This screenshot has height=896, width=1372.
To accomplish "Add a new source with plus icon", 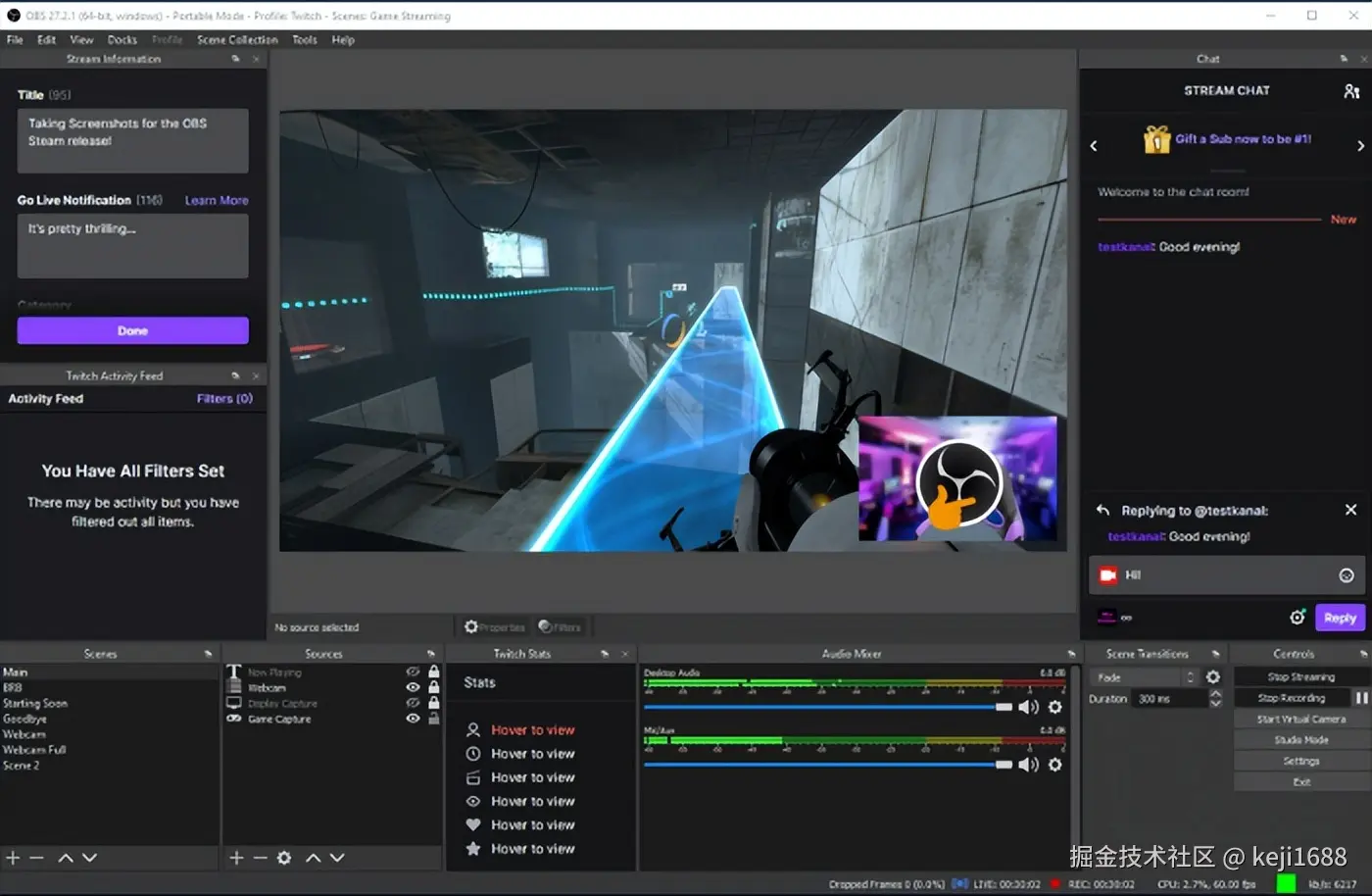I will [236, 858].
